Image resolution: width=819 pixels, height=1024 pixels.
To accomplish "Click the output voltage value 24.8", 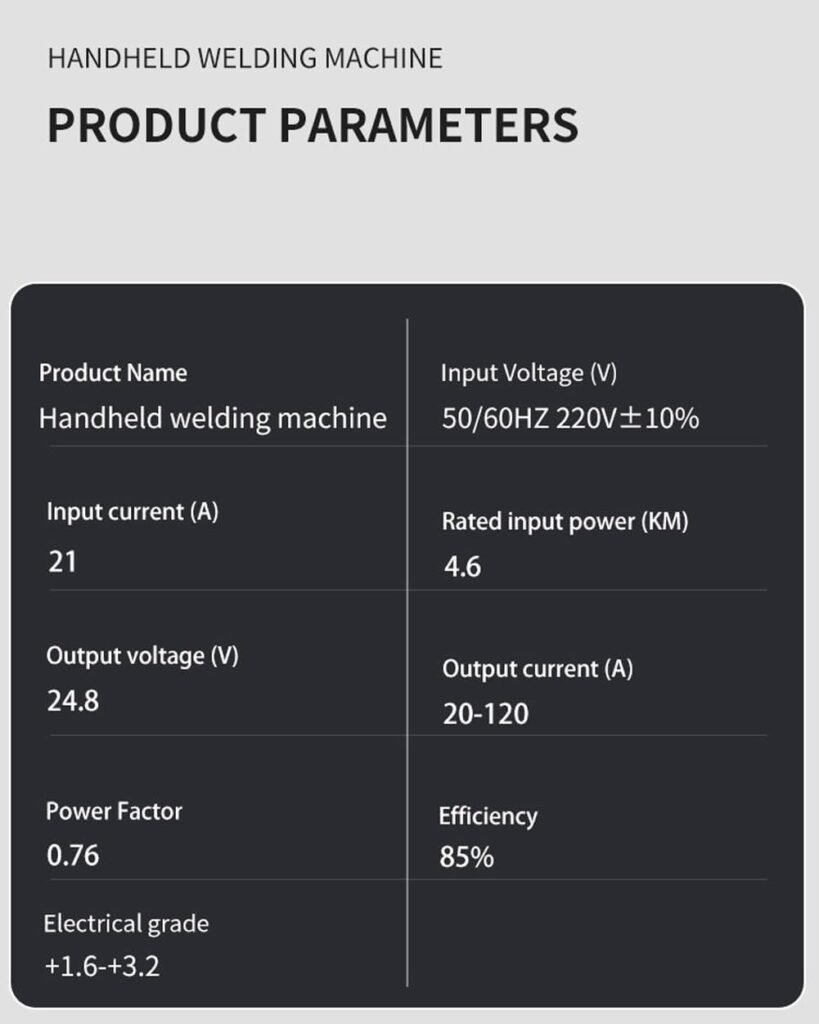I will tap(73, 701).
